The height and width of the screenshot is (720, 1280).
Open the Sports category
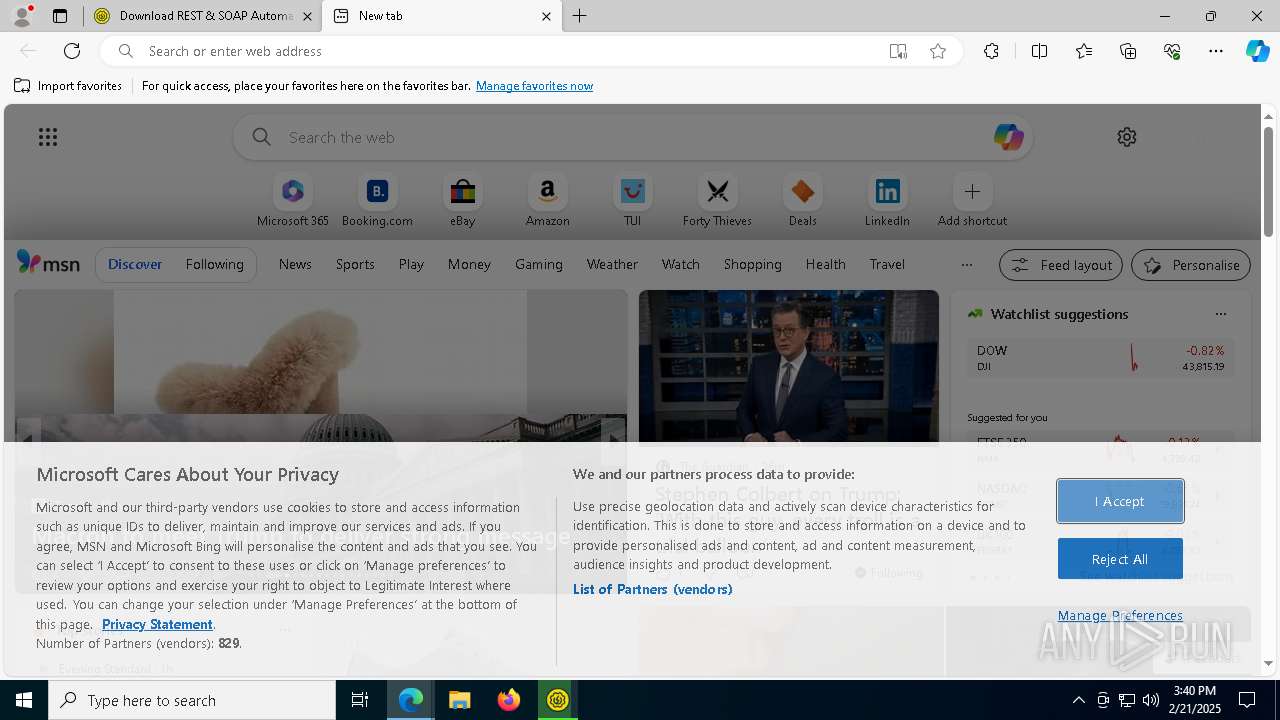pyautogui.click(x=355, y=264)
